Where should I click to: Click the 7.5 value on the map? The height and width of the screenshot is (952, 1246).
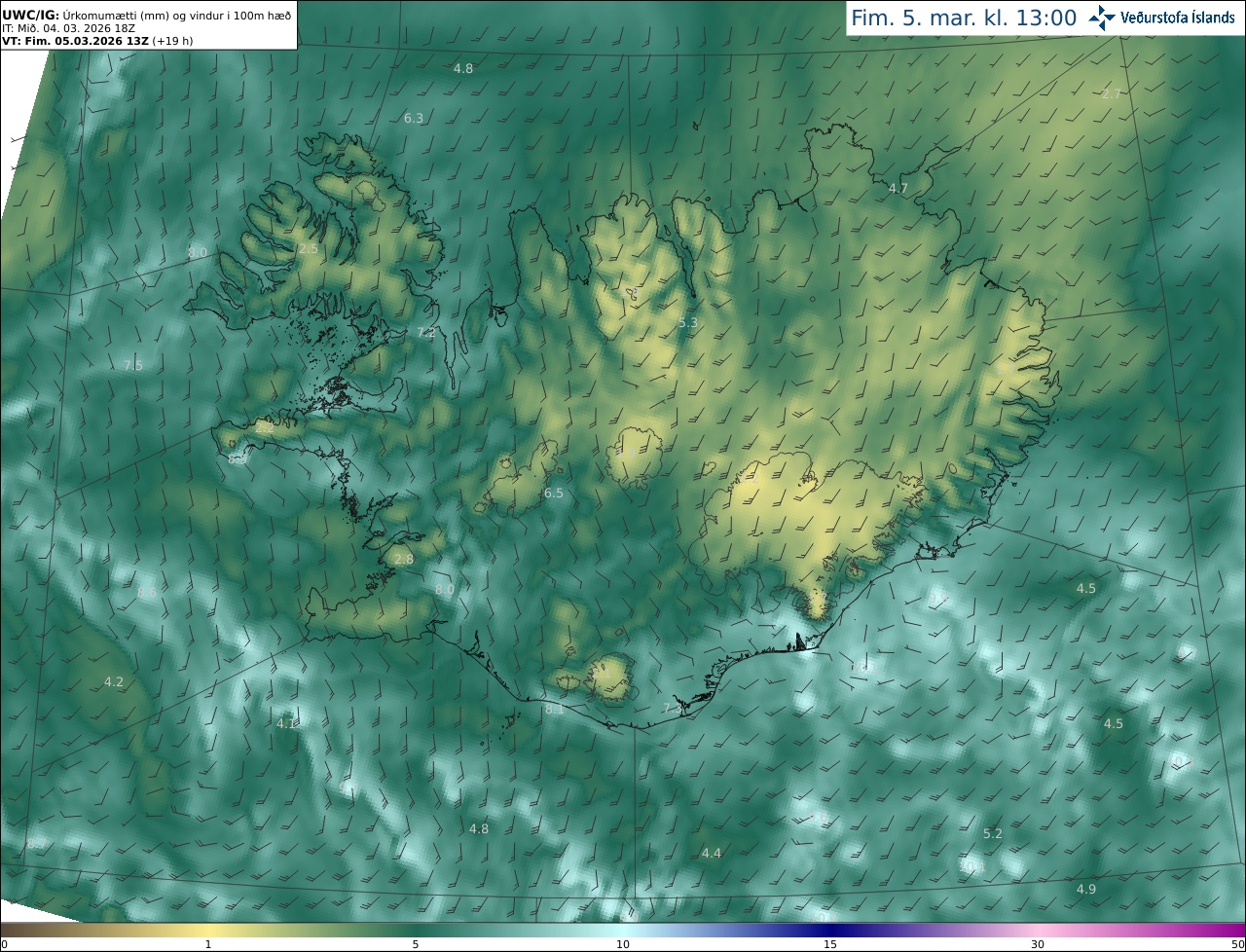coord(133,365)
